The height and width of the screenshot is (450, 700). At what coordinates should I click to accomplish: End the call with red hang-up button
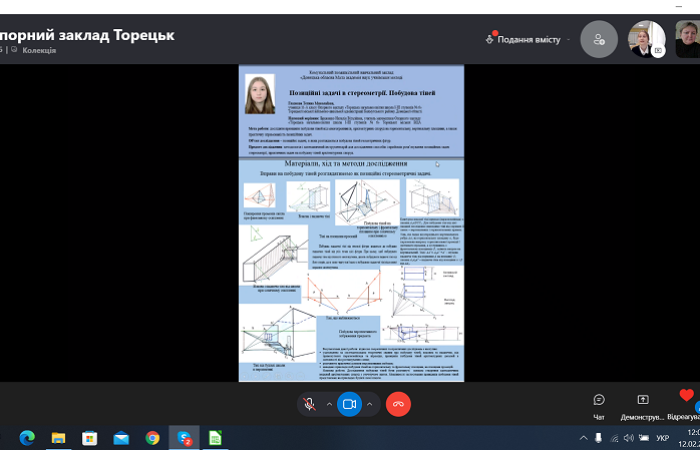tap(399, 404)
